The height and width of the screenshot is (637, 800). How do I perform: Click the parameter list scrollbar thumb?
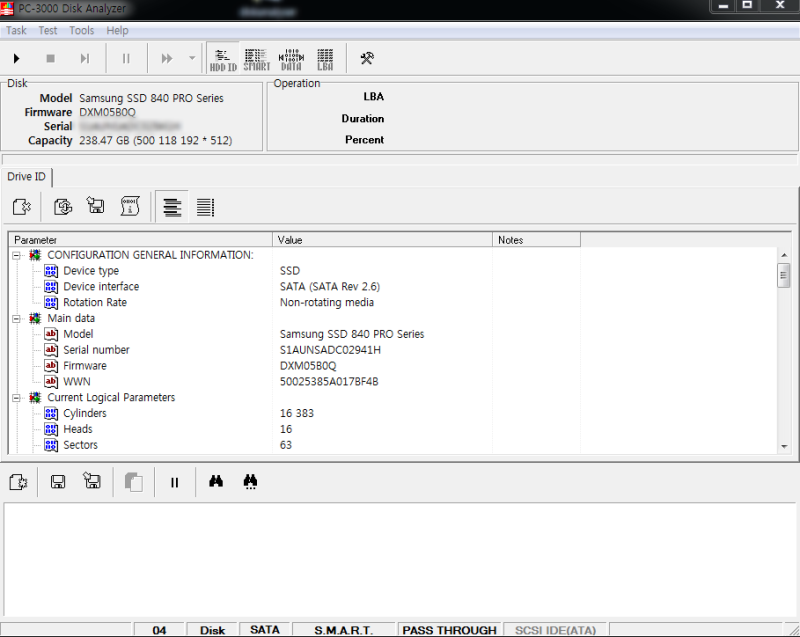pyautogui.click(x=784, y=275)
